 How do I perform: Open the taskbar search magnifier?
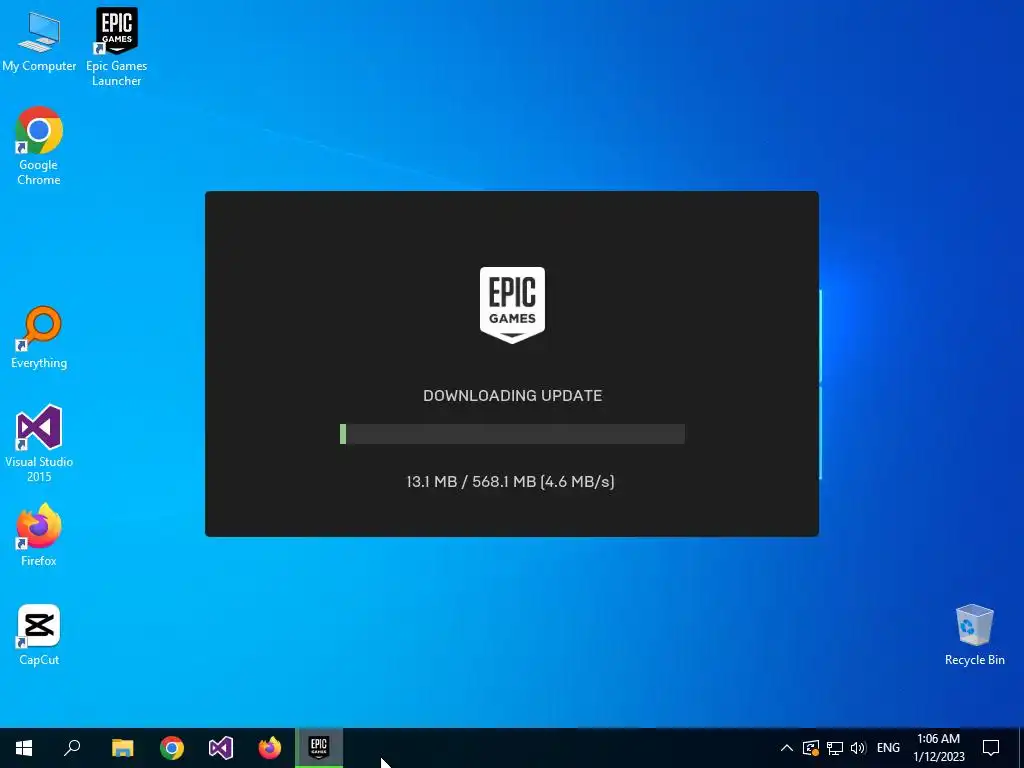click(x=72, y=748)
